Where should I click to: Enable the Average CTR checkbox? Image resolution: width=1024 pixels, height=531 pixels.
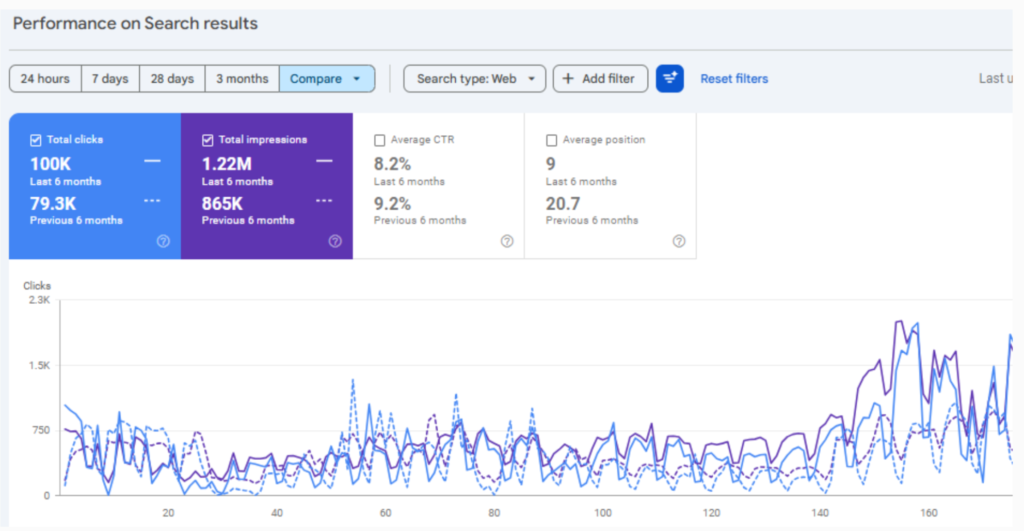pyautogui.click(x=380, y=140)
